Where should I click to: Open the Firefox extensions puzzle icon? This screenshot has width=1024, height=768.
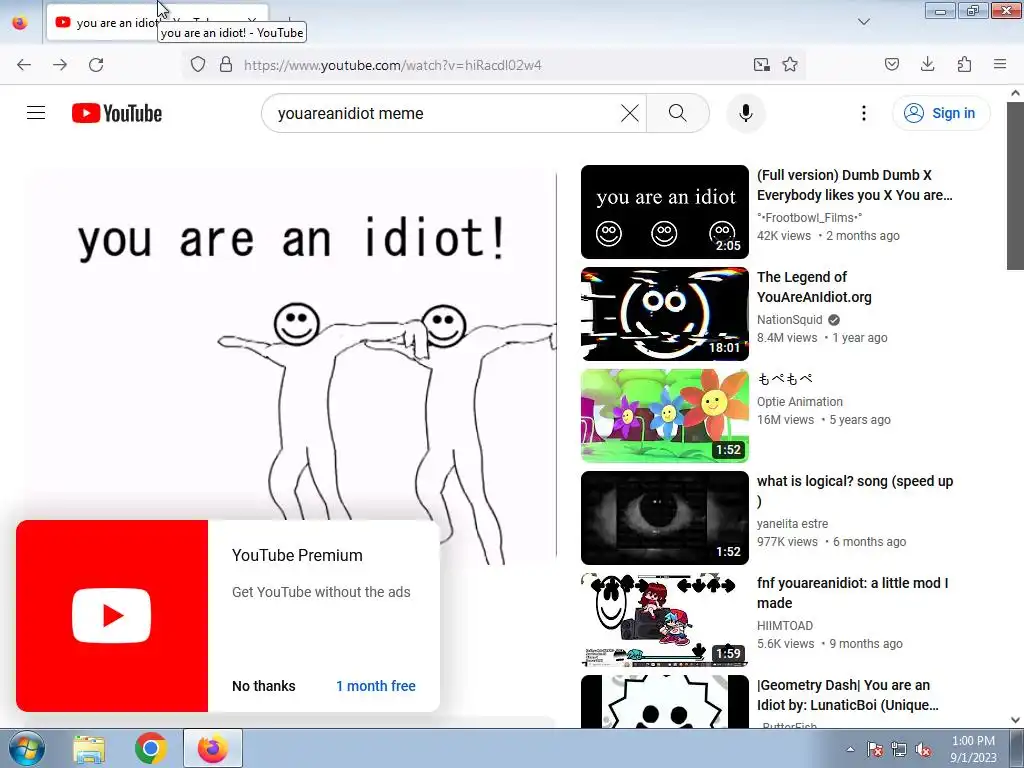click(x=964, y=65)
